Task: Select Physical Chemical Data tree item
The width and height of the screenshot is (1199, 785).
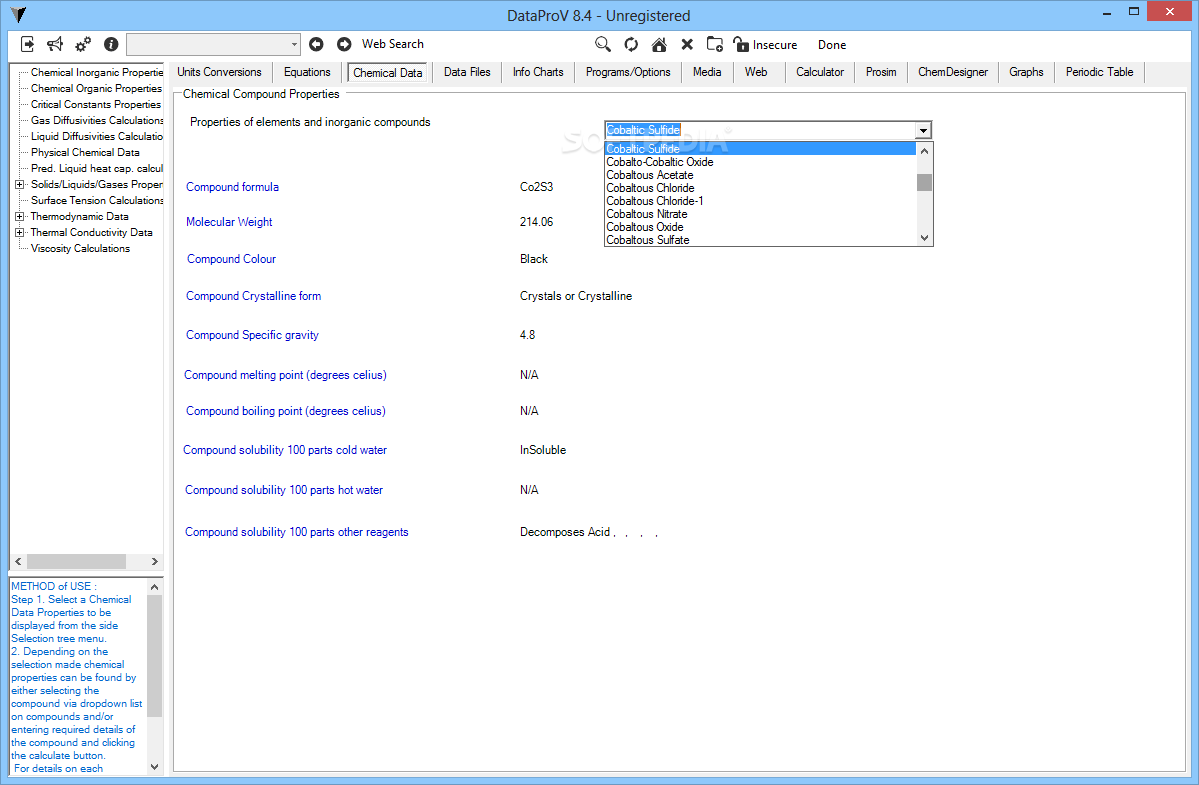Action: [x=85, y=153]
